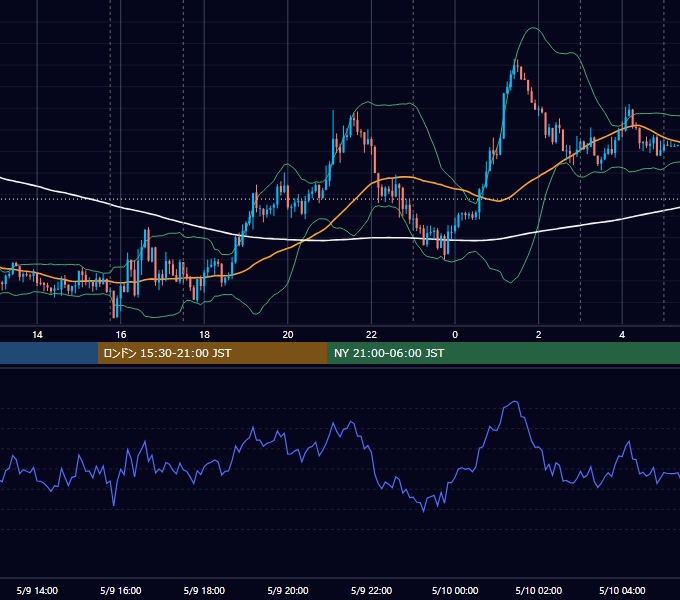
Task: Click the 5/9 20:00 date label
Action: [288, 590]
